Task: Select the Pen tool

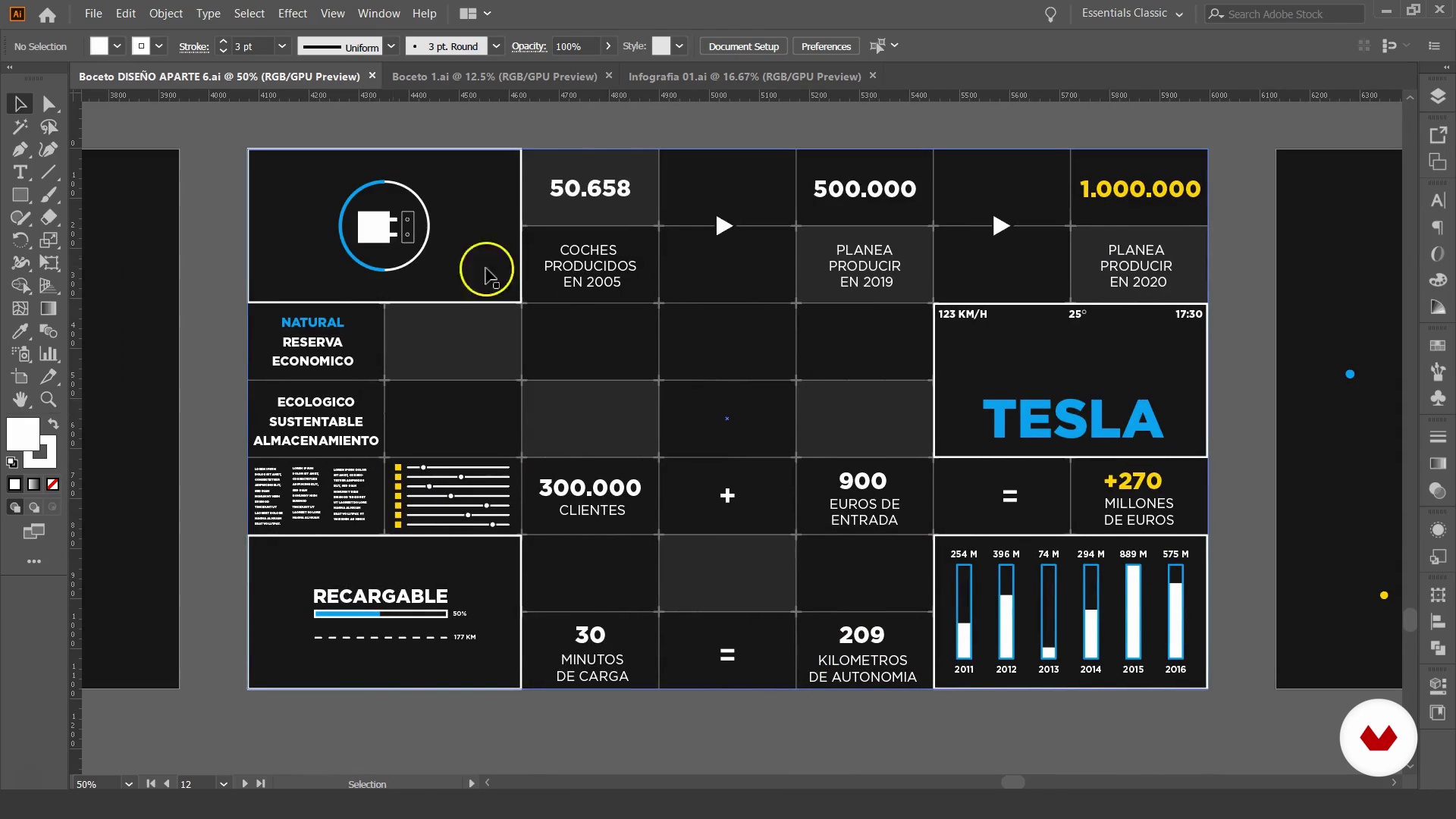Action: (20, 149)
